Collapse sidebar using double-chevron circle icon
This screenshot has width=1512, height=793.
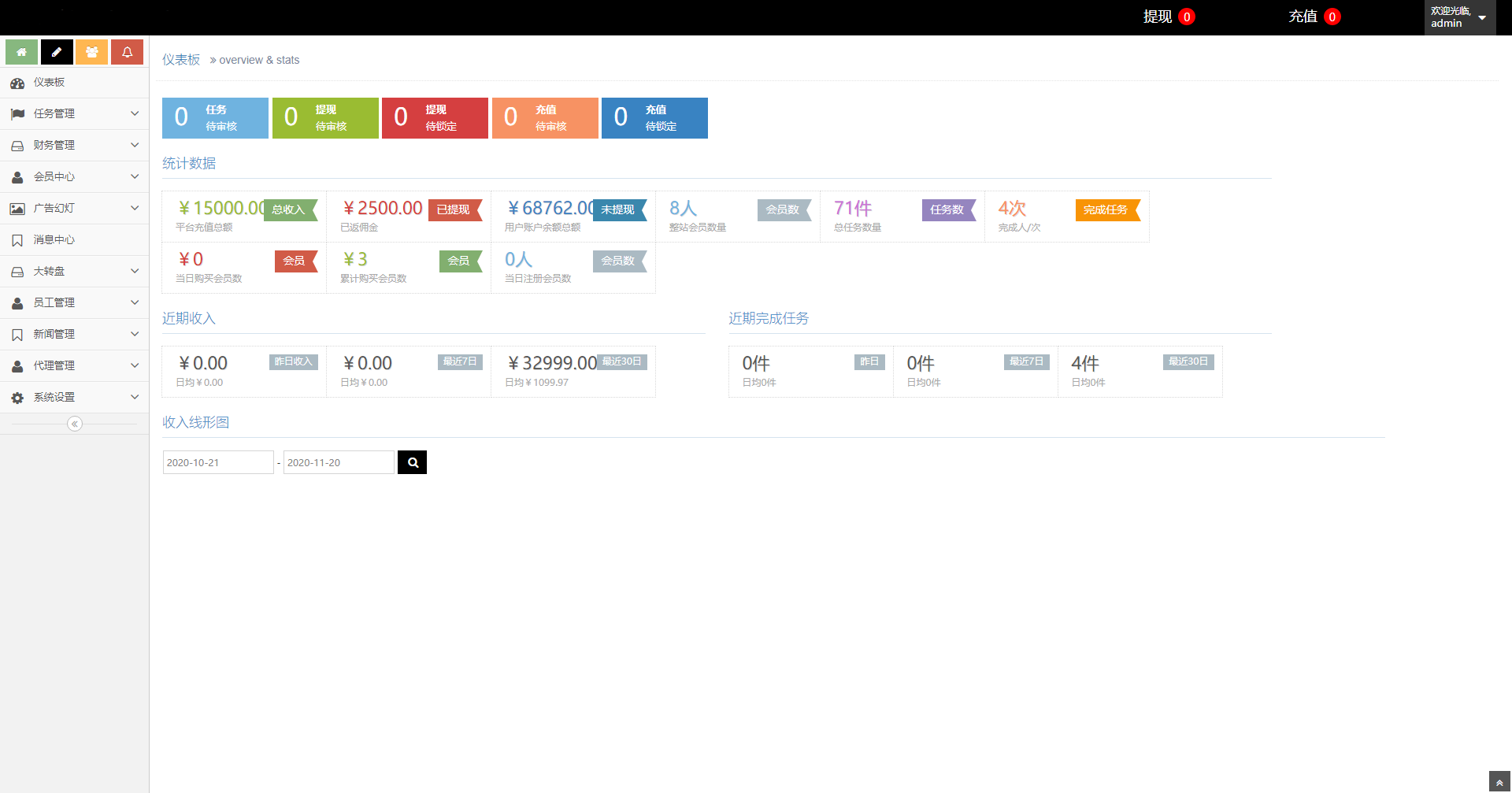point(75,424)
